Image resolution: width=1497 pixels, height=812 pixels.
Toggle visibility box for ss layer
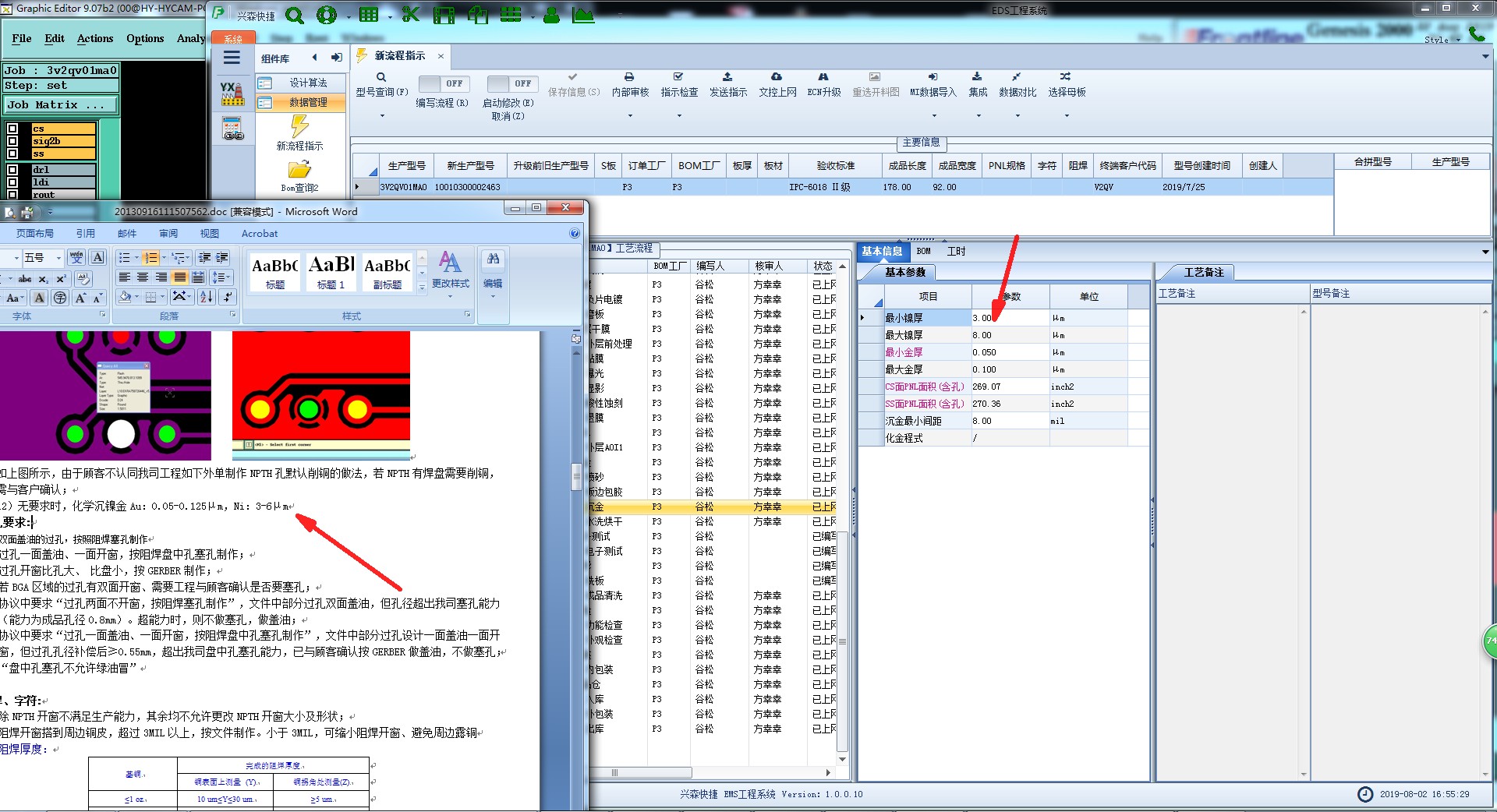[x=12, y=154]
